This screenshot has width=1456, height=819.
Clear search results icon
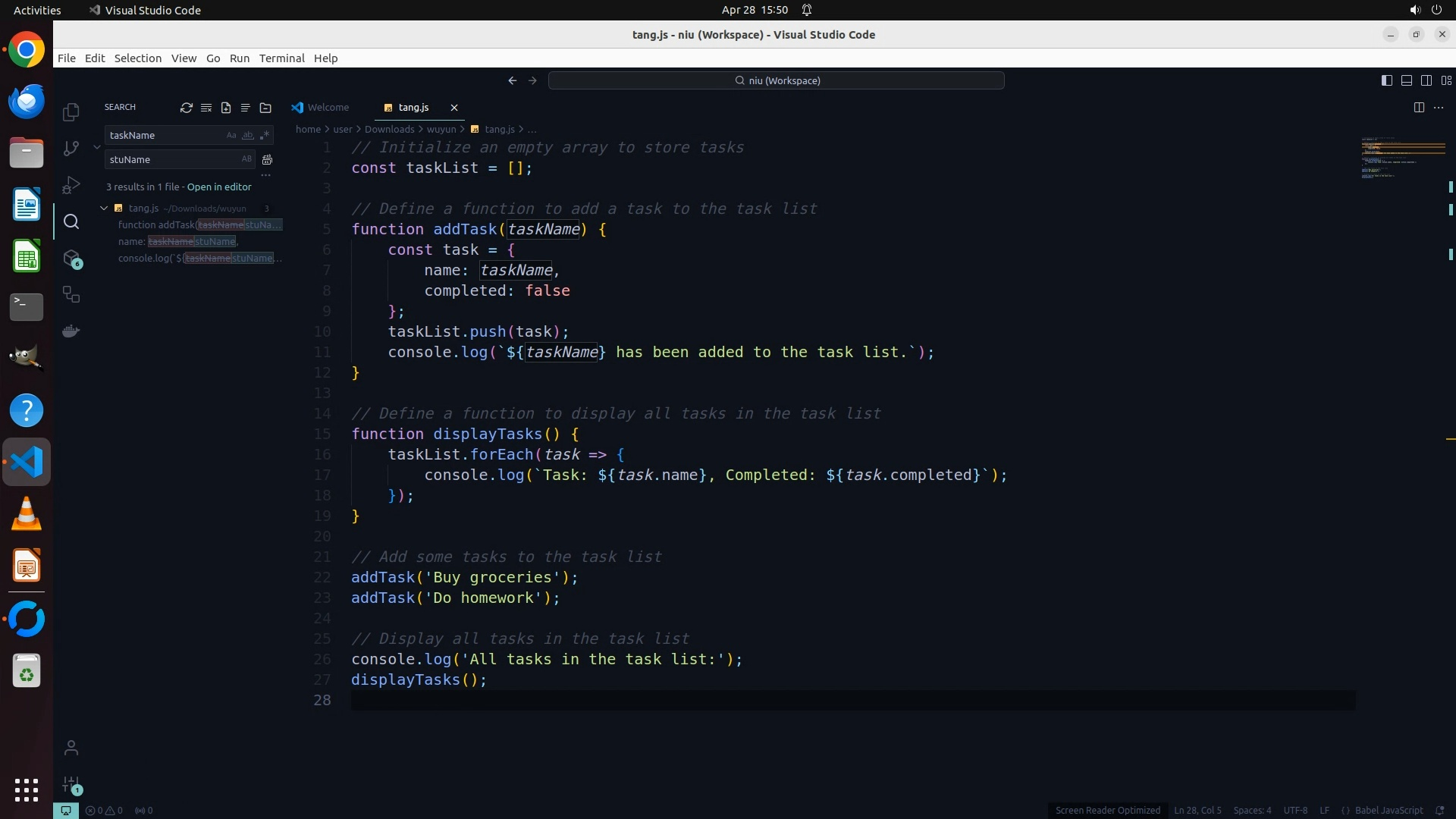tap(206, 108)
